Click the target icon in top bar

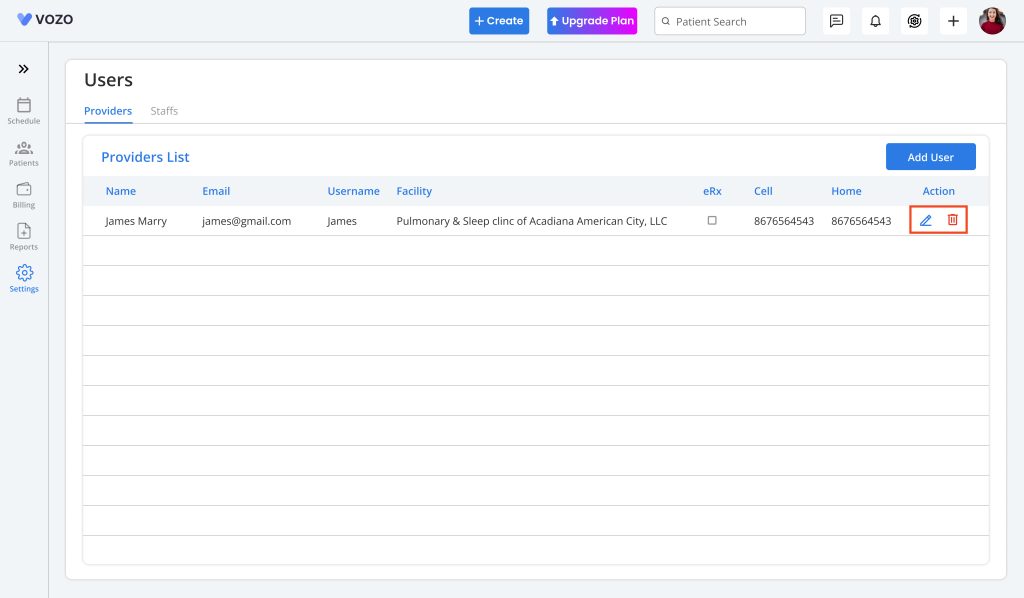click(913, 21)
